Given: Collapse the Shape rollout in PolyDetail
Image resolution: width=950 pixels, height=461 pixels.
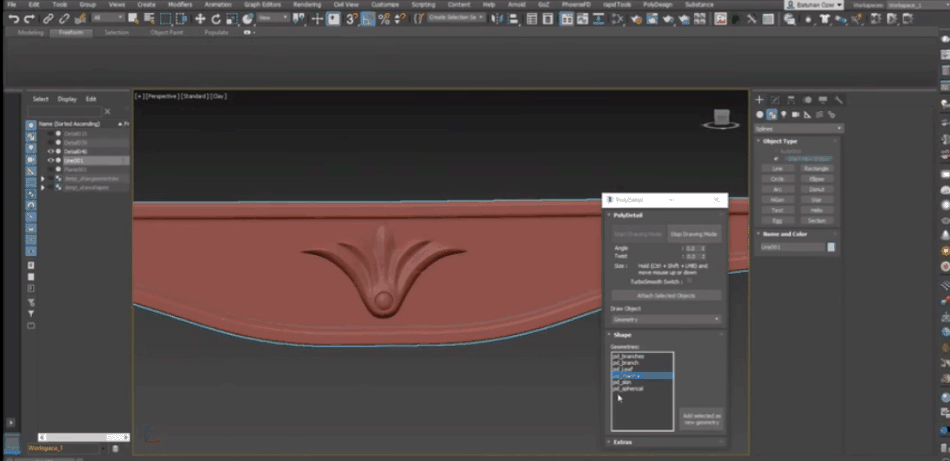Looking at the screenshot, I should (x=622, y=335).
